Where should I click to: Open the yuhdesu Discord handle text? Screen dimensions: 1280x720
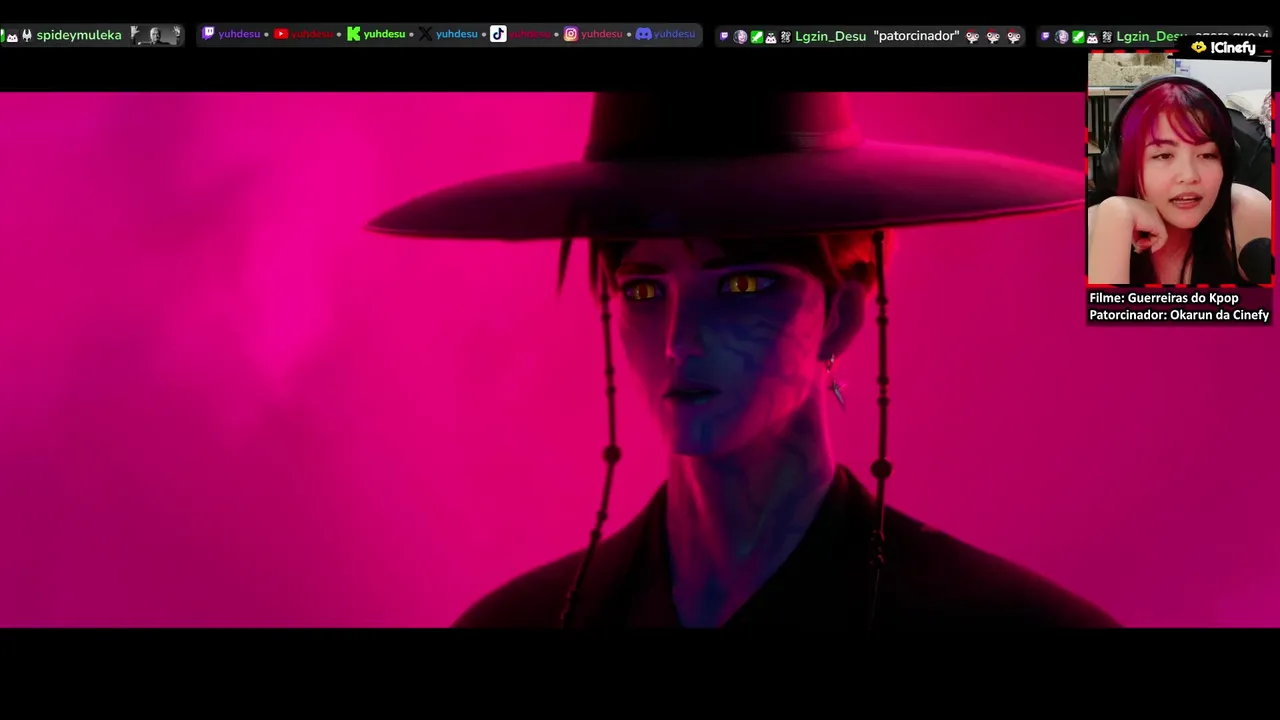point(675,34)
